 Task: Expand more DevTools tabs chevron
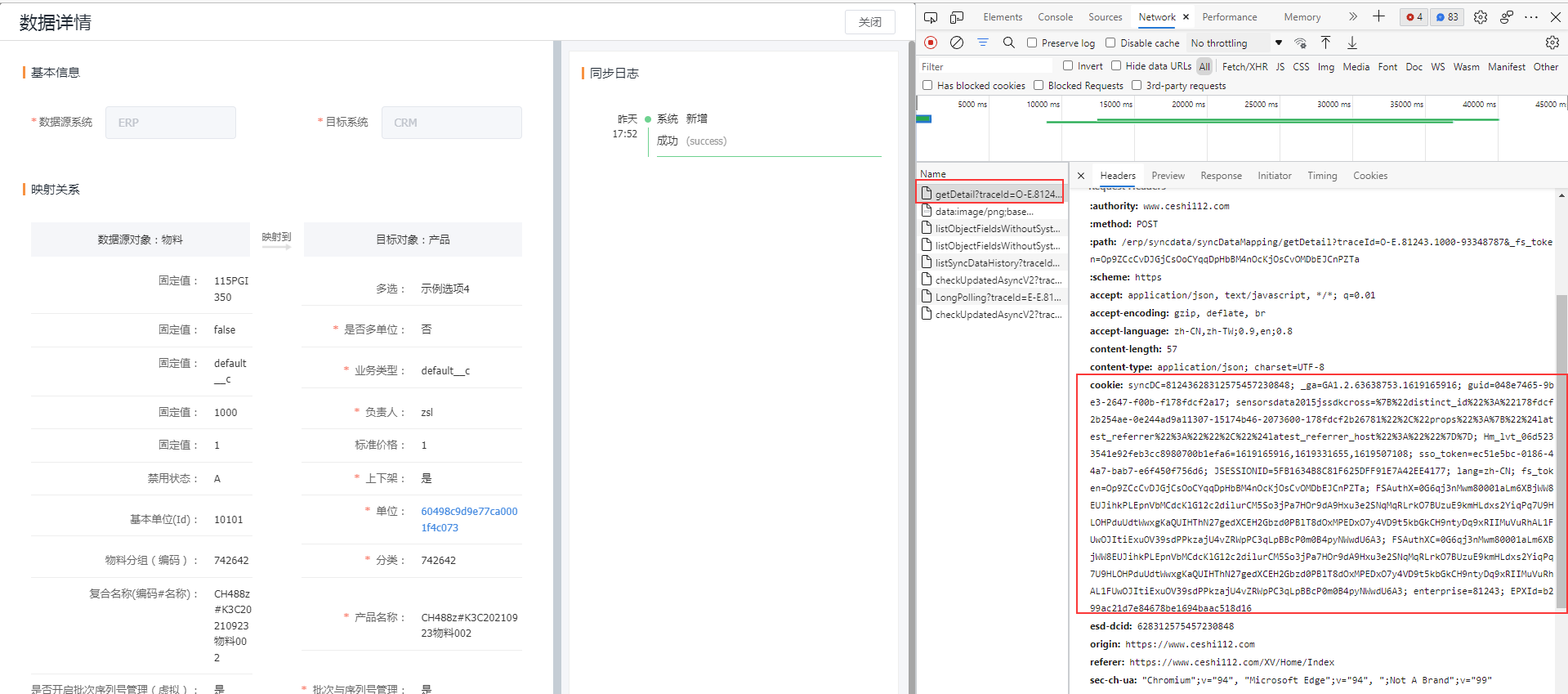pyautogui.click(x=1353, y=17)
